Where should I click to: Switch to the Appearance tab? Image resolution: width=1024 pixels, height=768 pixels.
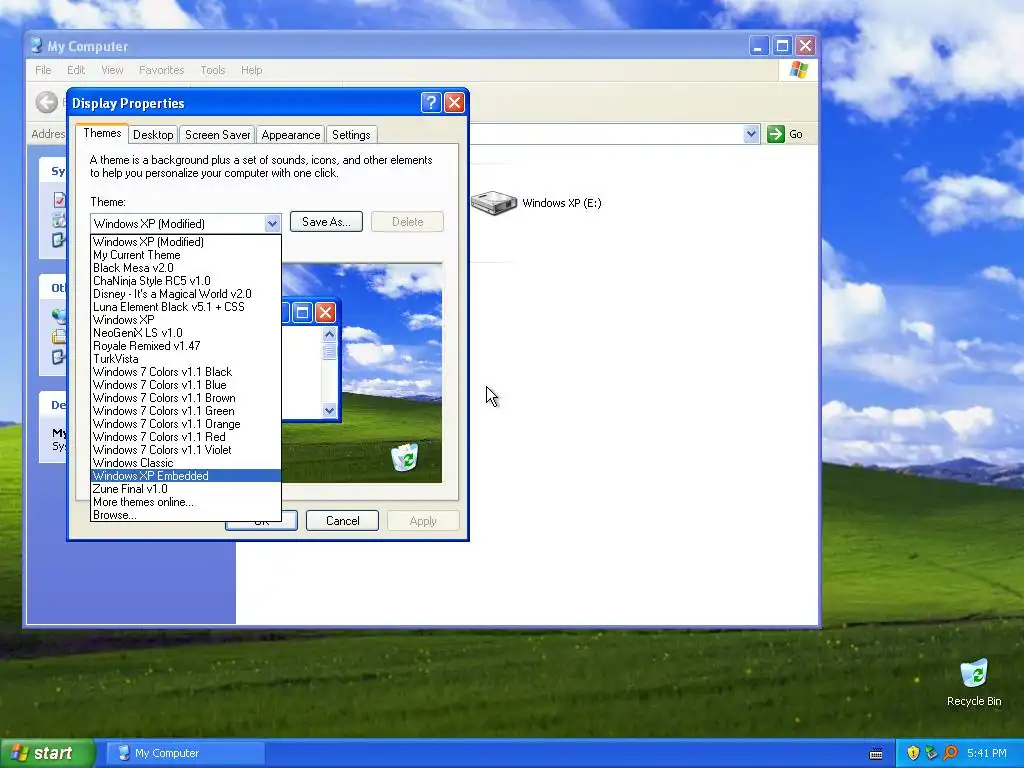tap(291, 135)
